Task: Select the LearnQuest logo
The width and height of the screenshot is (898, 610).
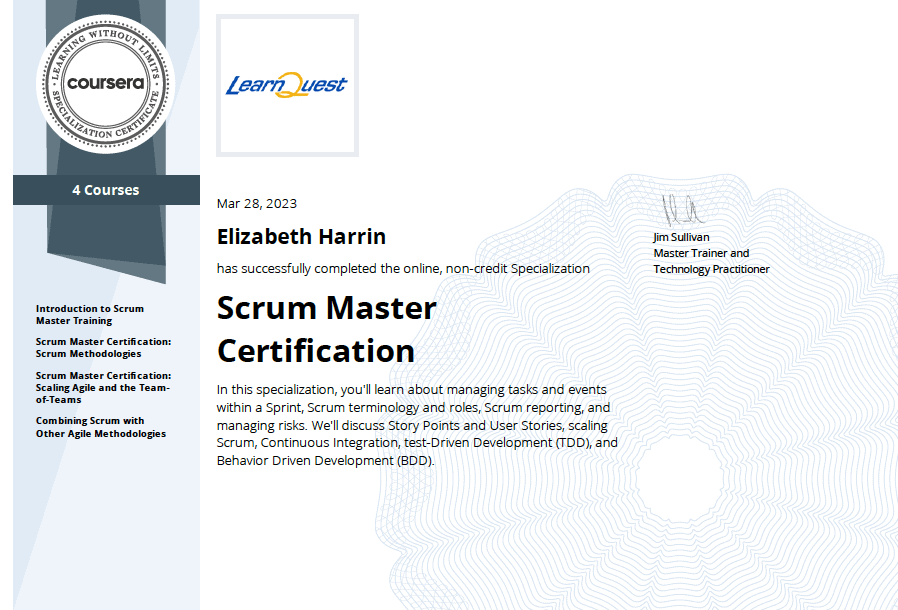Action: (286, 84)
